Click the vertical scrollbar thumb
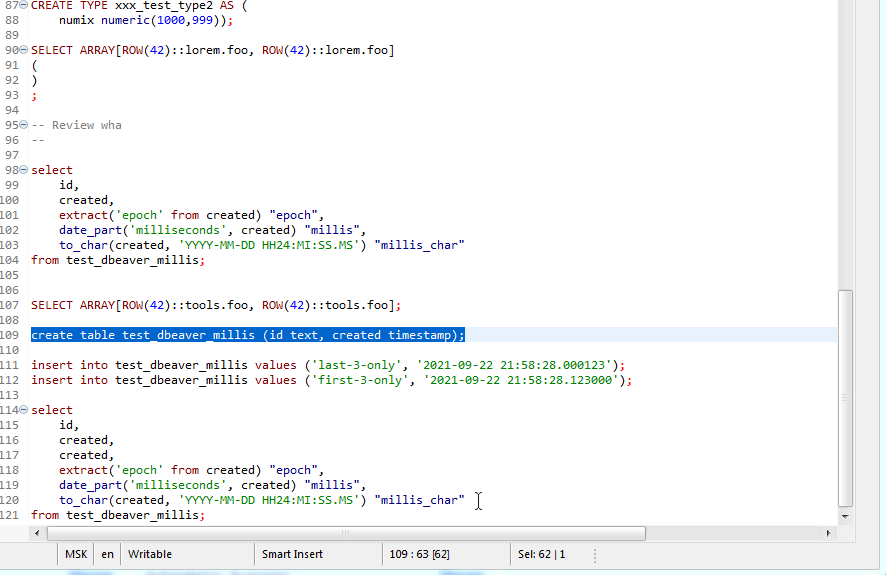Image resolution: width=886 pixels, height=575 pixels. (845, 398)
